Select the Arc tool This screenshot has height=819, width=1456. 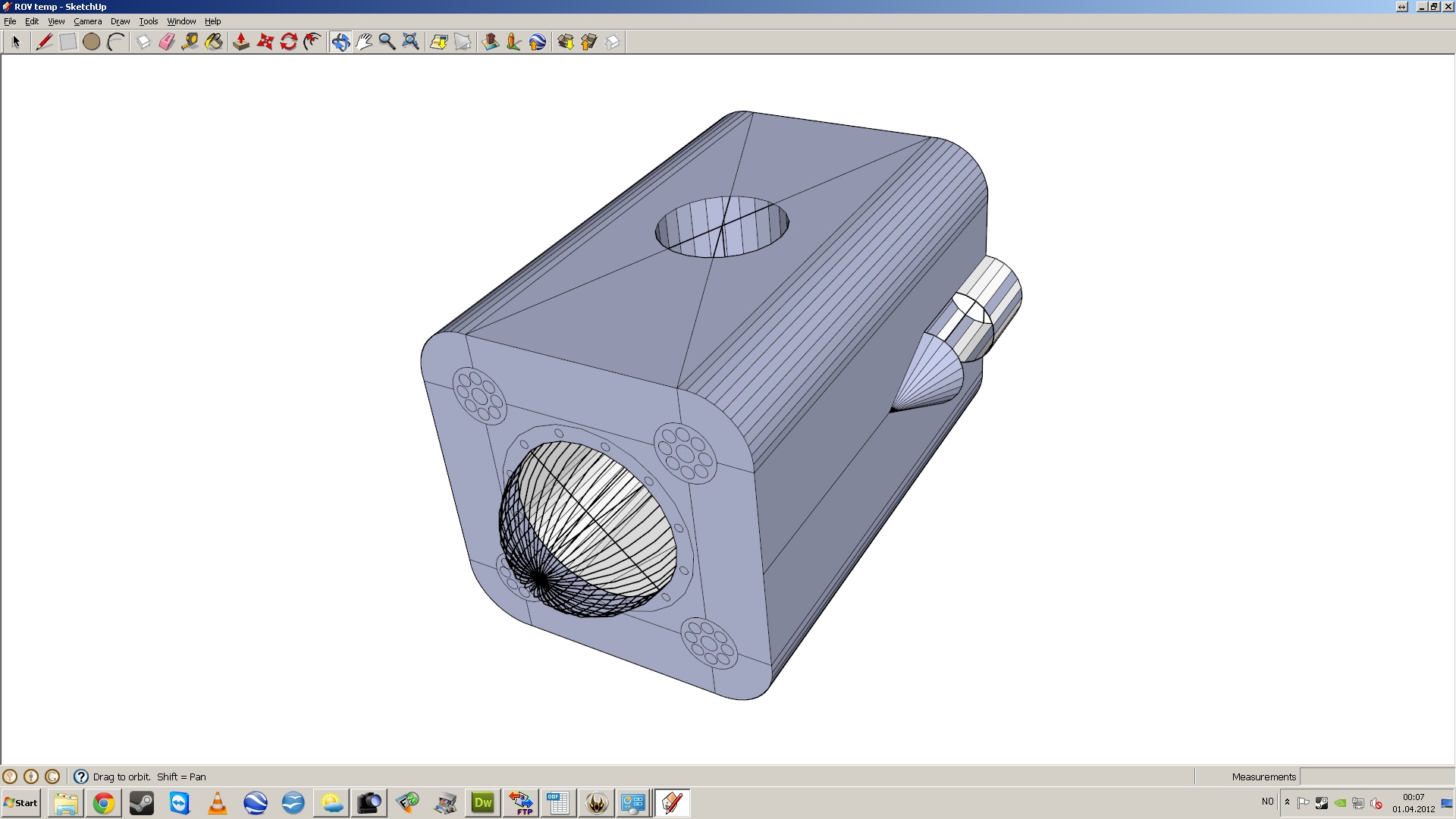tap(115, 42)
